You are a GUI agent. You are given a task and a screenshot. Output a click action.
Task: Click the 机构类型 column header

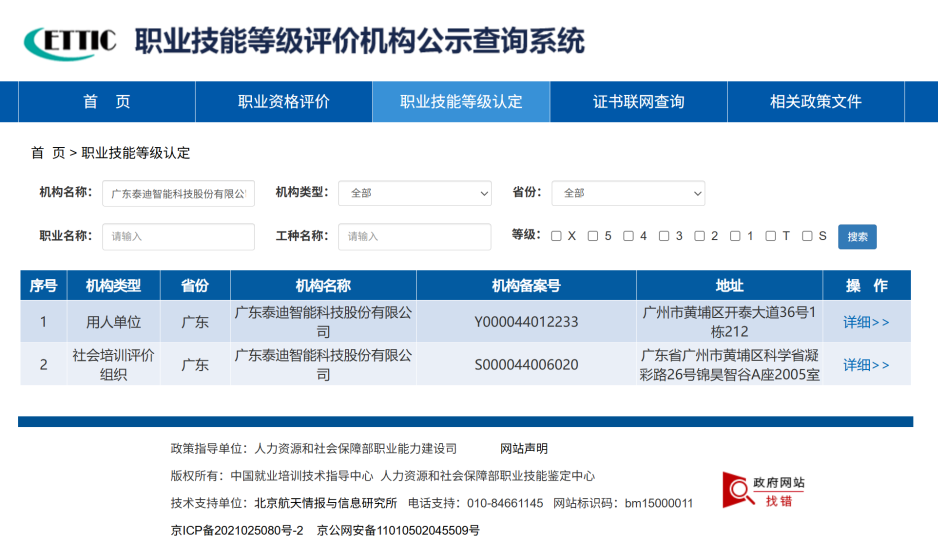pyautogui.click(x=114, y=285)
